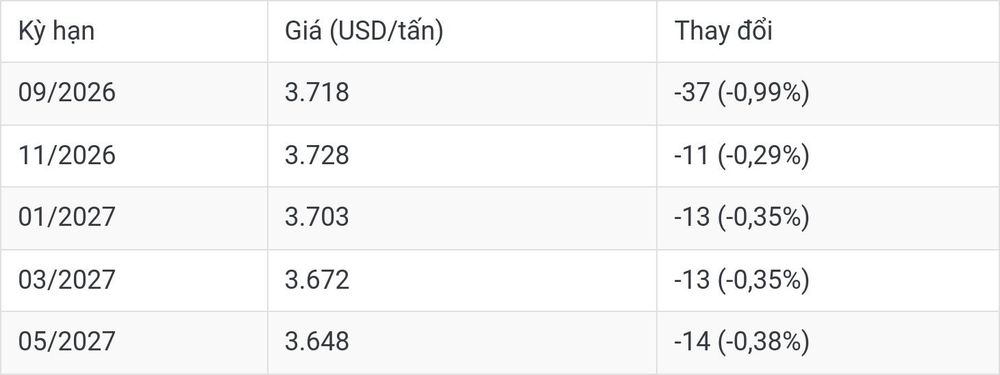
Task: Select the 01/2027 term cell
Action: [67, 217]
